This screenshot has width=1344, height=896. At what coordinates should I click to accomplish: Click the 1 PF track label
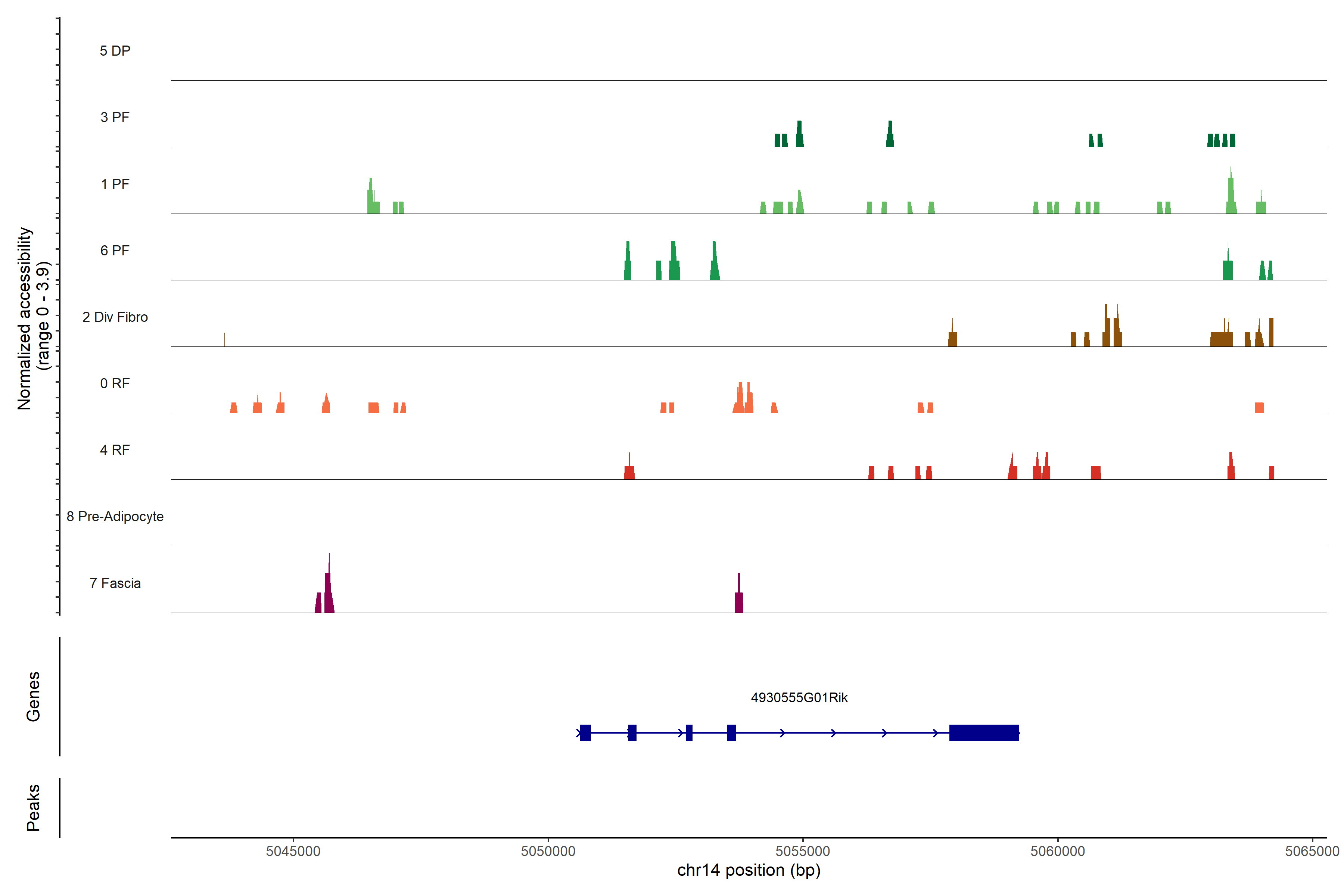point(115,184)
